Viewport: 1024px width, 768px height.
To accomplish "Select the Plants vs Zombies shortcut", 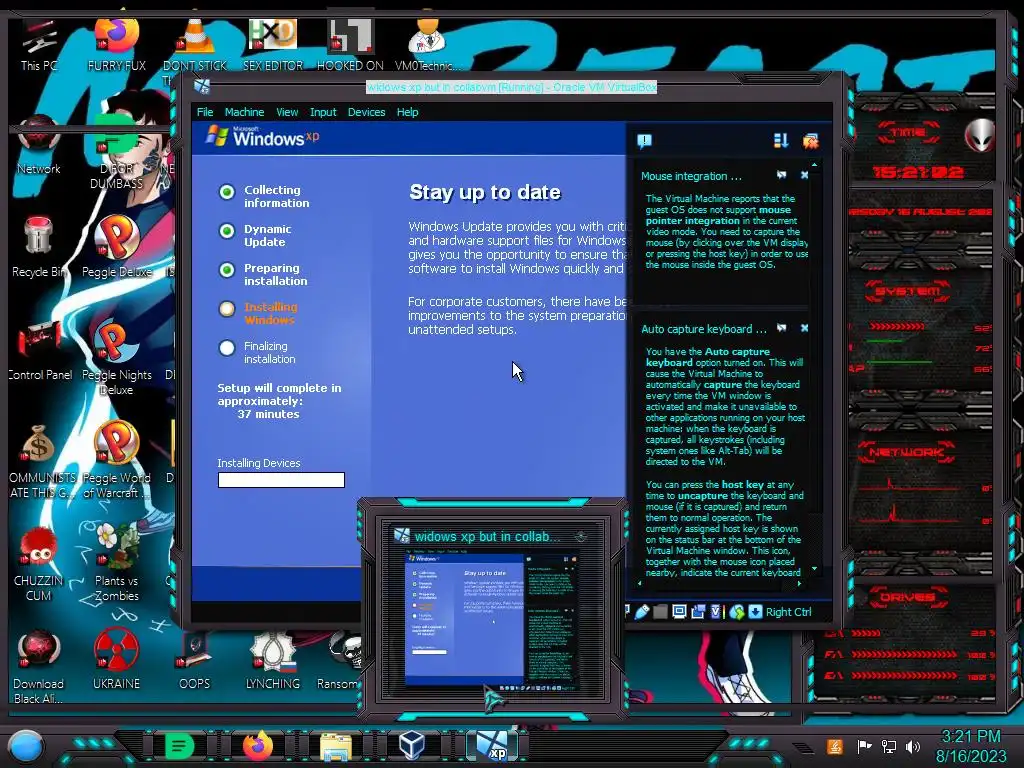I will pos(116,562).
